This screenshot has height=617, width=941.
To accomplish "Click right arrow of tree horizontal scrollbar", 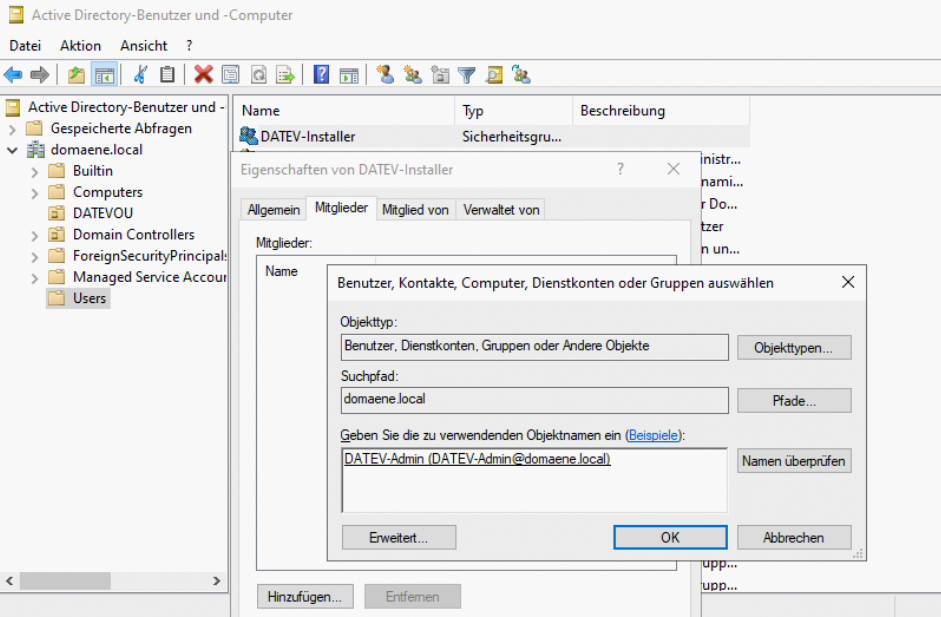I will pyautogui.click(x=218, y=581).
